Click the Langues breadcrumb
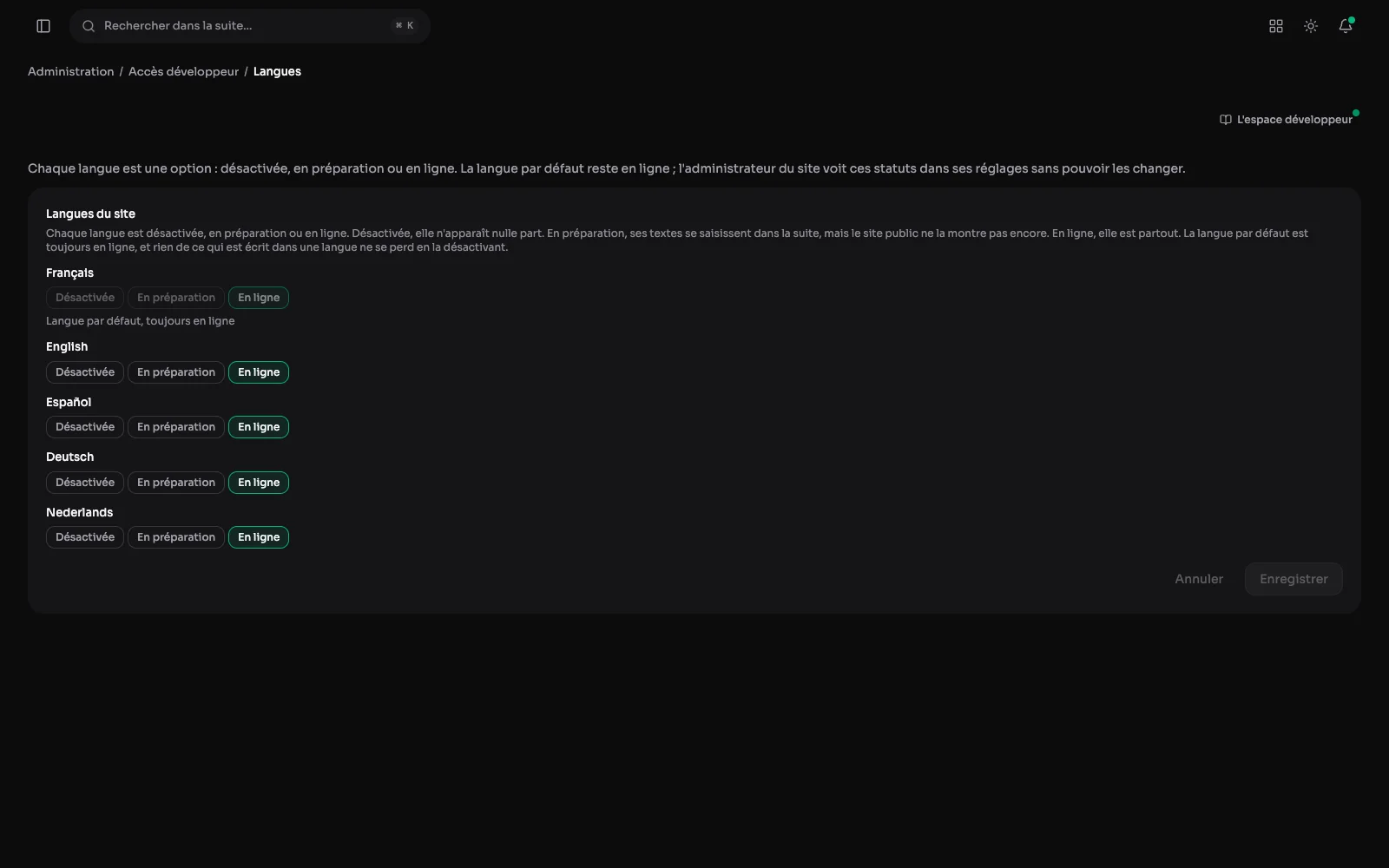Image resolution: width=1389 pixels, height=868 pixels. pos(277,71)
